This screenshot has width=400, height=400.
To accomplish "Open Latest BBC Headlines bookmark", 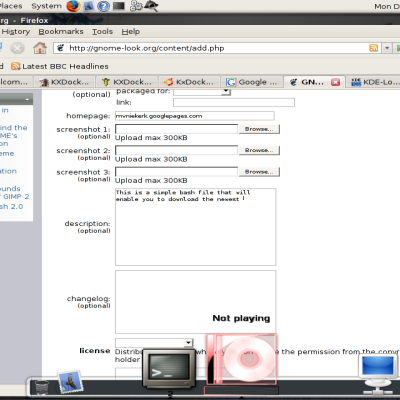I will (x=60, y=66).
